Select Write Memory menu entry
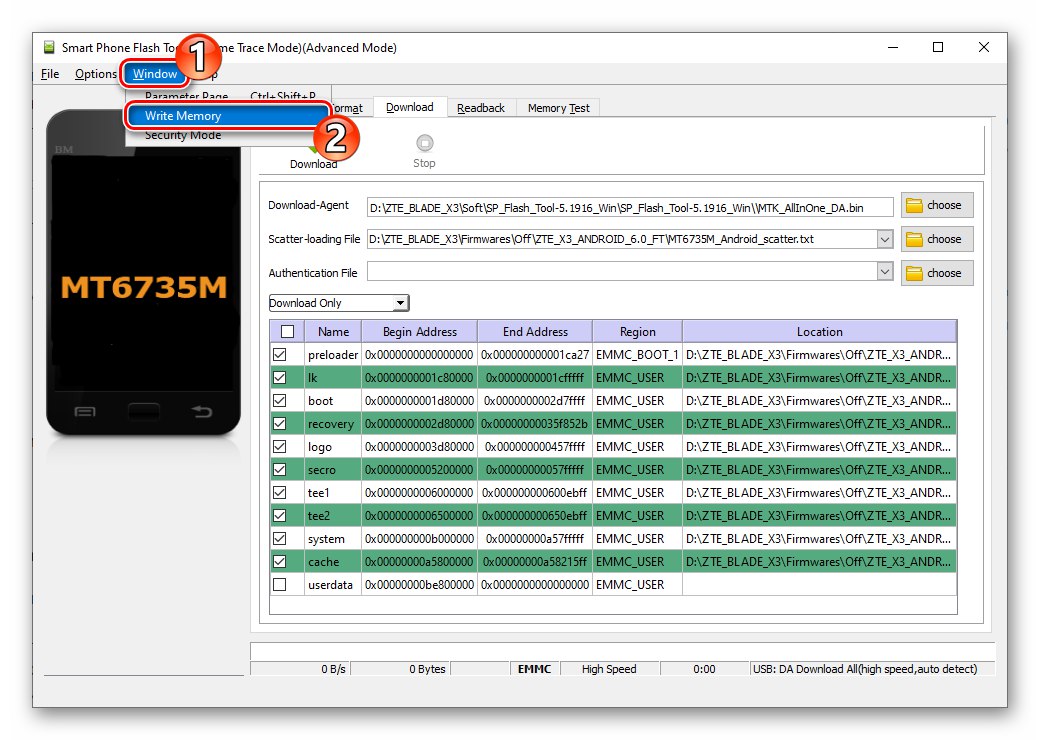Image resolution: width=1040 pixels, height=740 pixels. point(228,115)
